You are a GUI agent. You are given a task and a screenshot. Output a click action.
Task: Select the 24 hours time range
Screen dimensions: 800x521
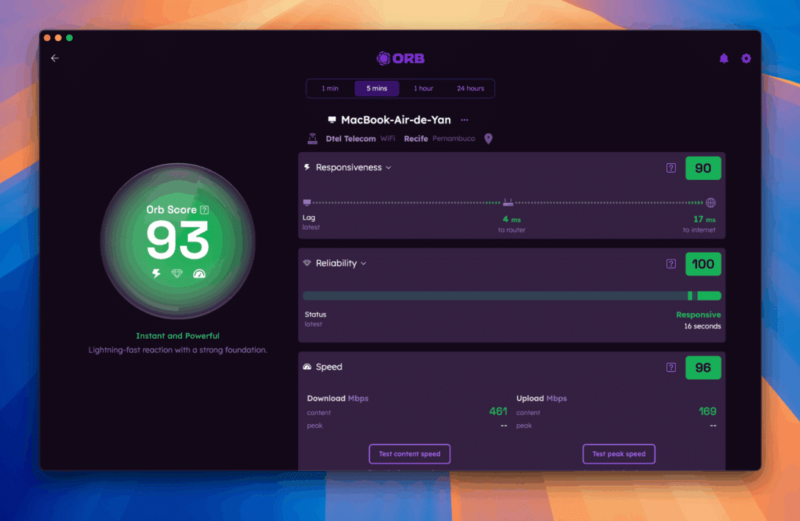tap(470, 88)
